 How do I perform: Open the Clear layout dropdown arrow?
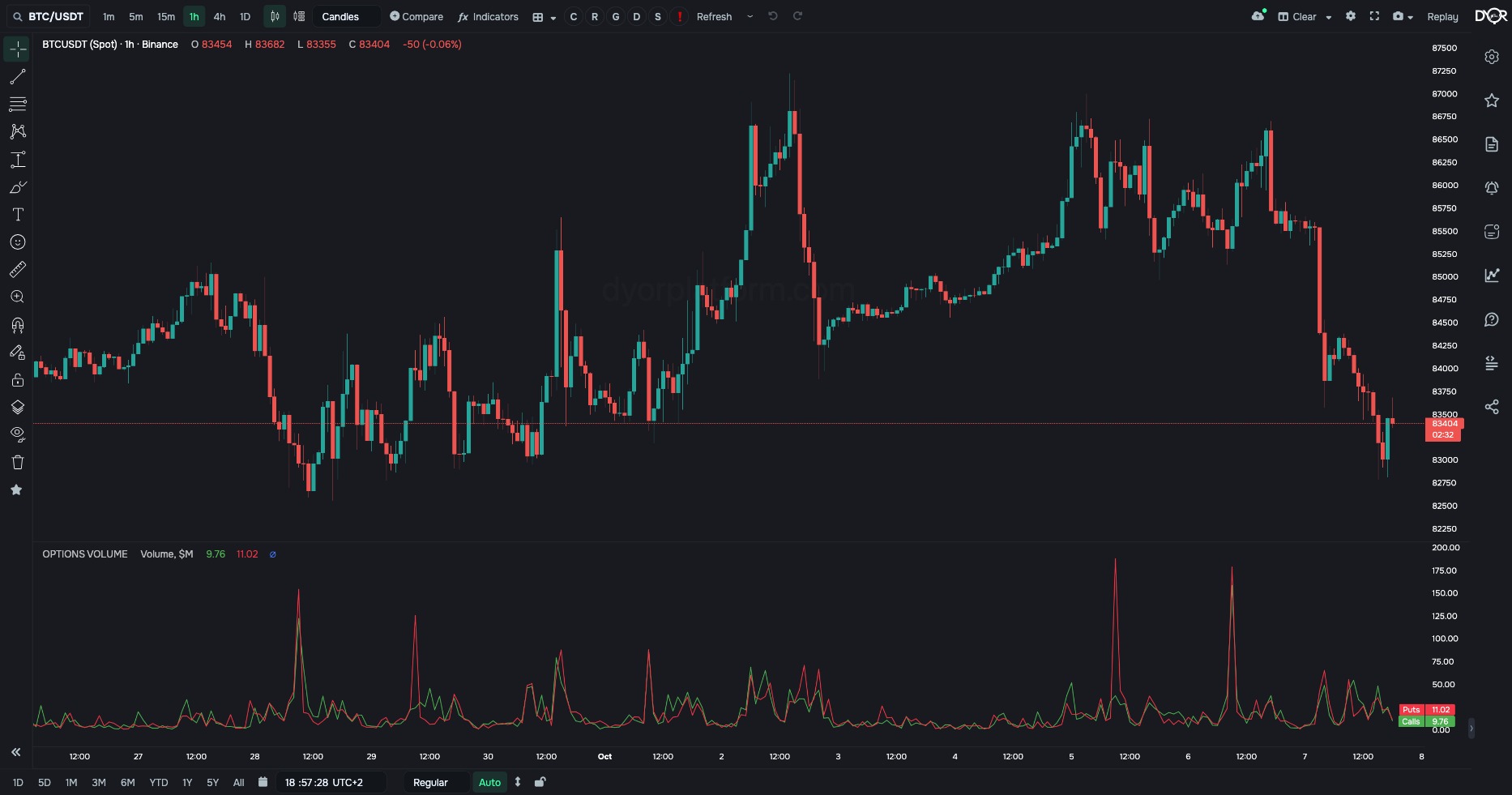[x=1329, y=17]
